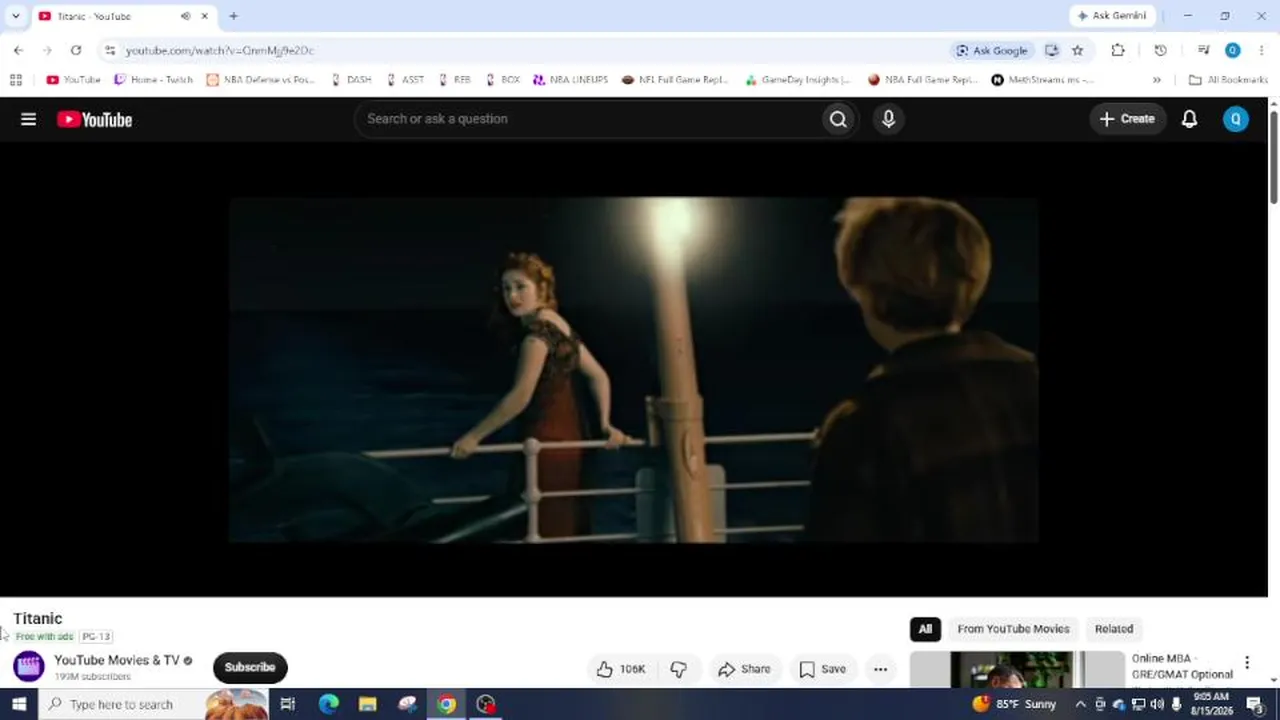Open more actions ellipsis under the video
Viewport: 1280px width, 720px height.
click(880, 669)
